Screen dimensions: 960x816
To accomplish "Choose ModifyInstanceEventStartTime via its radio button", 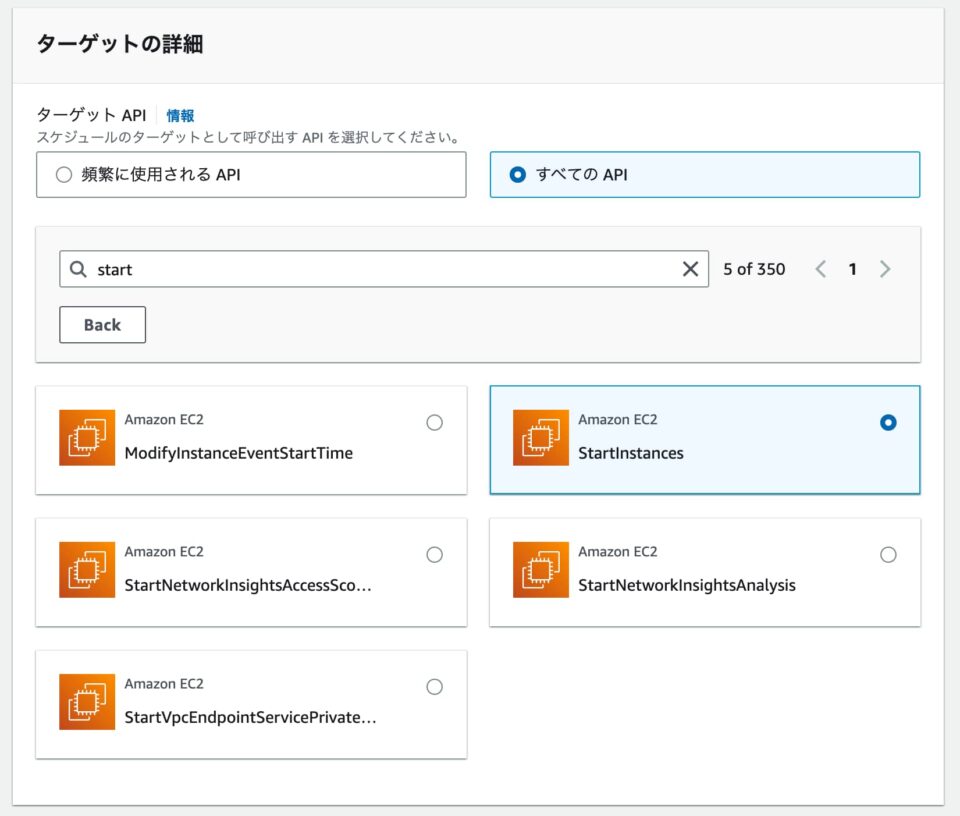I will click(434, 422).
